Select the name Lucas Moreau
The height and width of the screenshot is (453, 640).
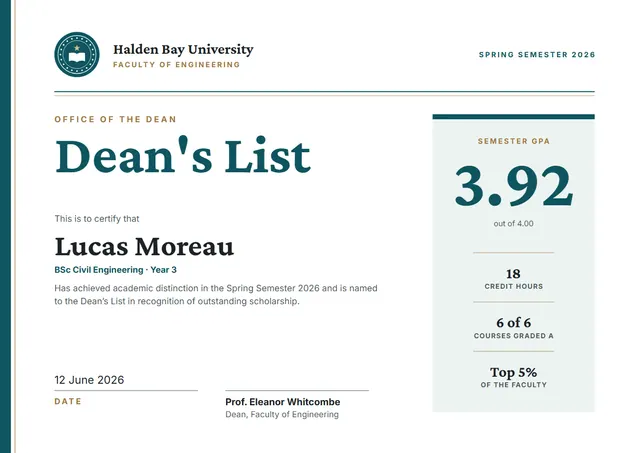144,246
